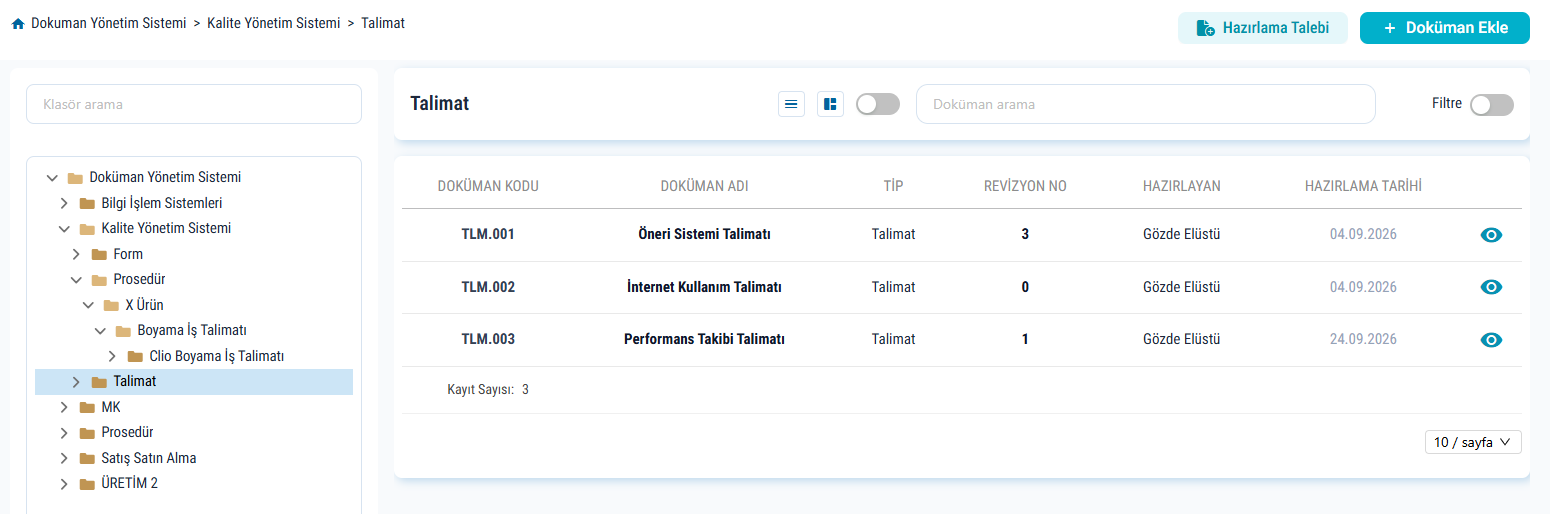Sort by DOKÜMAN ADI column header
Screen dimensions: 1550x514
click(x=704, y=186)
